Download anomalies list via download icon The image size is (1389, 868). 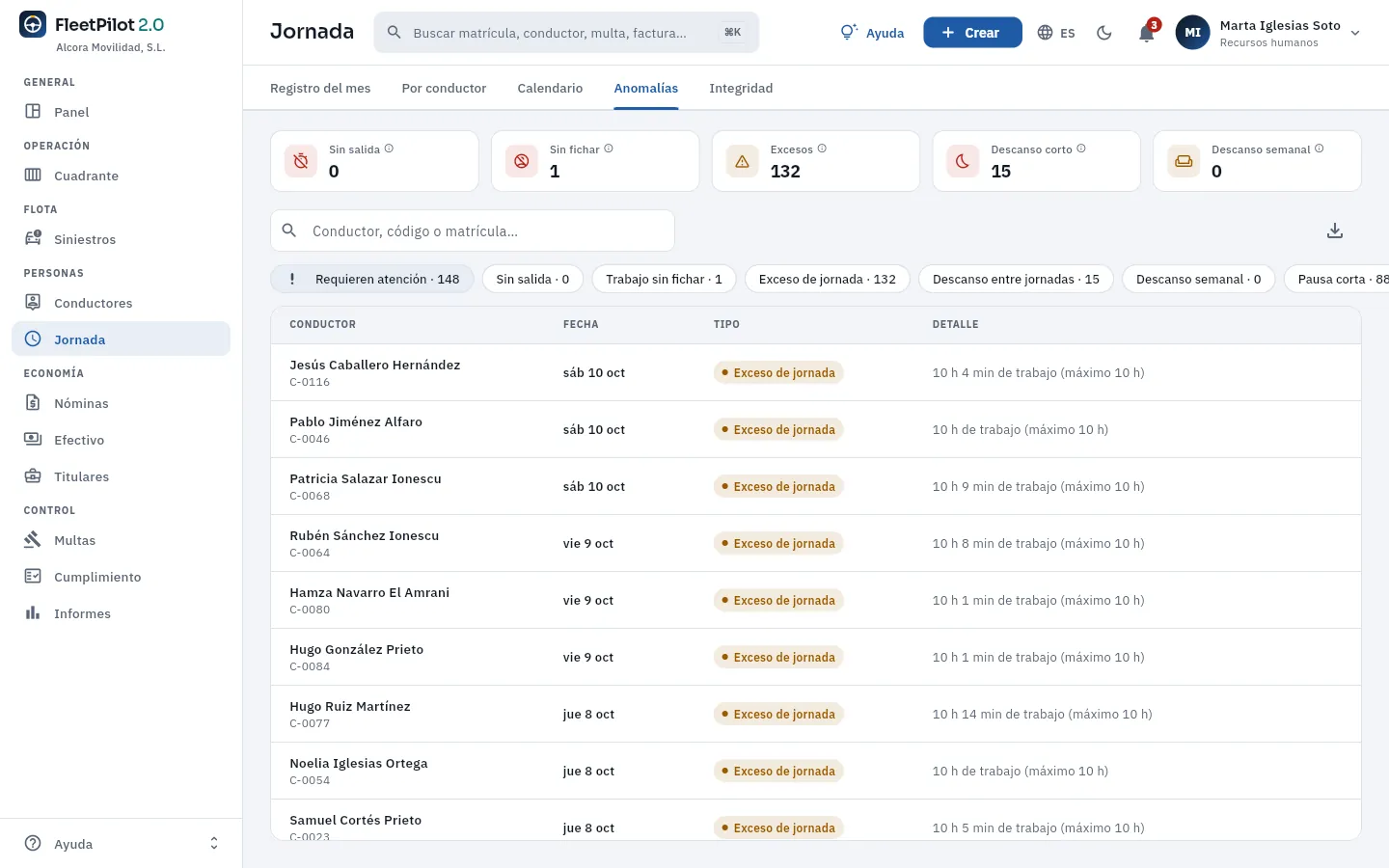[x=1335, y=231]
